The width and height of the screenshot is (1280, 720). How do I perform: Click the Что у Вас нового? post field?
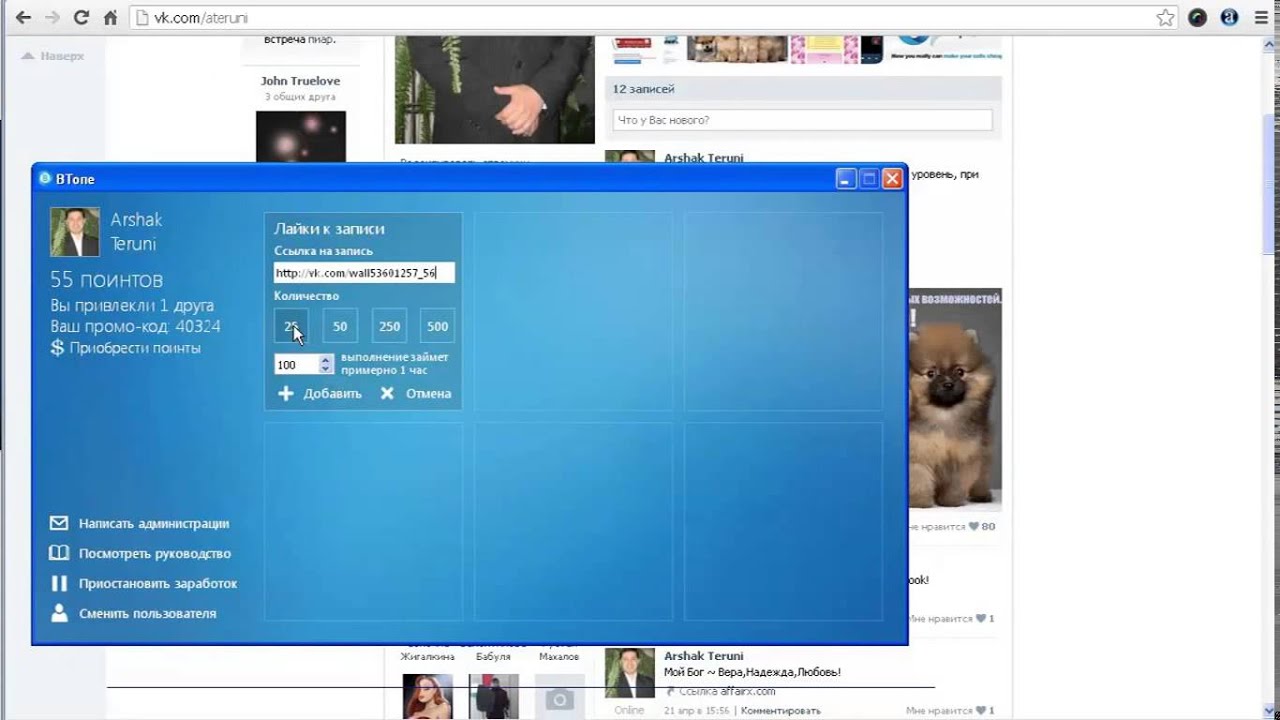[802, 120]
